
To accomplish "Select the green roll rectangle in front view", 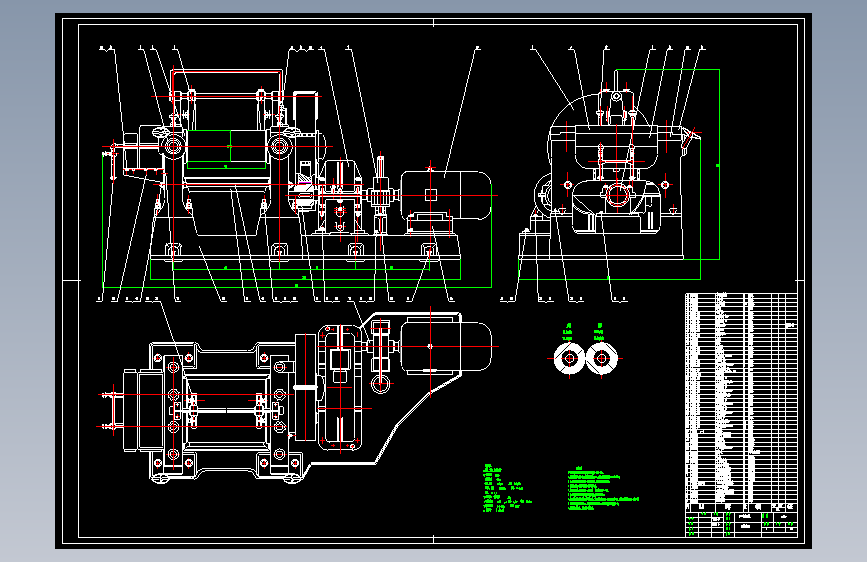I will [227, 149].
